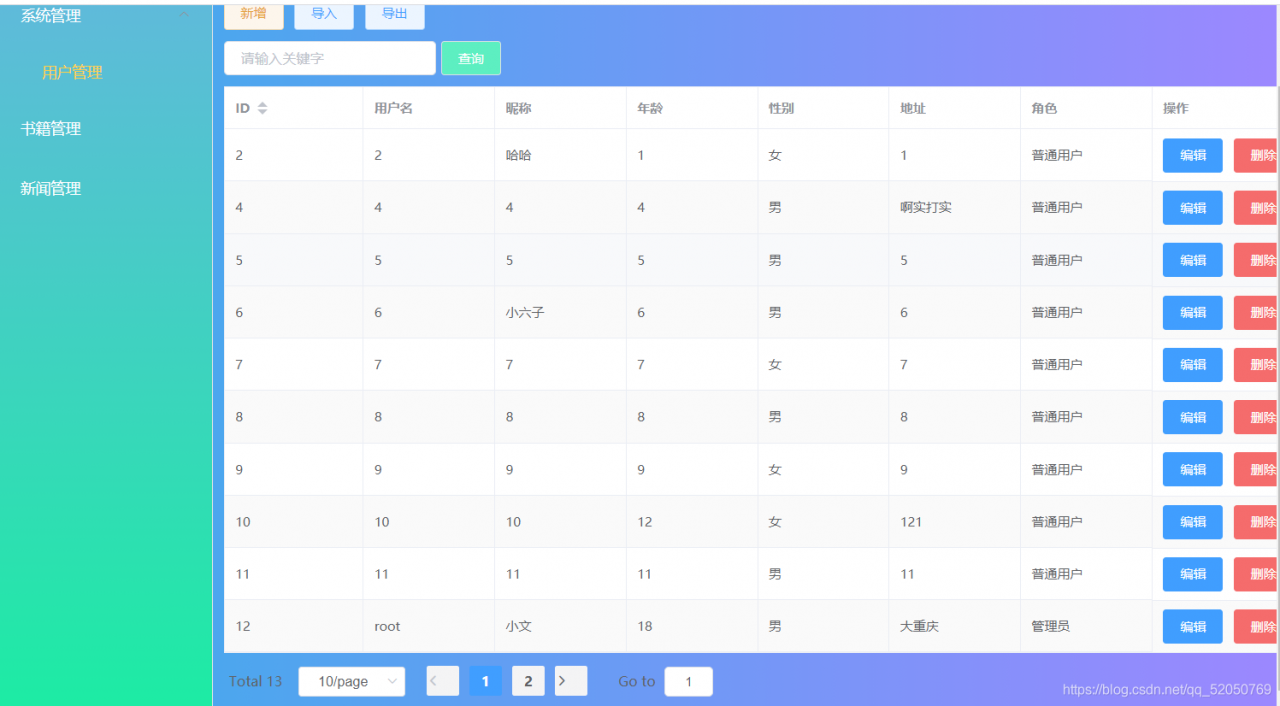
Task: Edit the user named root
Action: pyautogui.click(x=1192, y=625)
